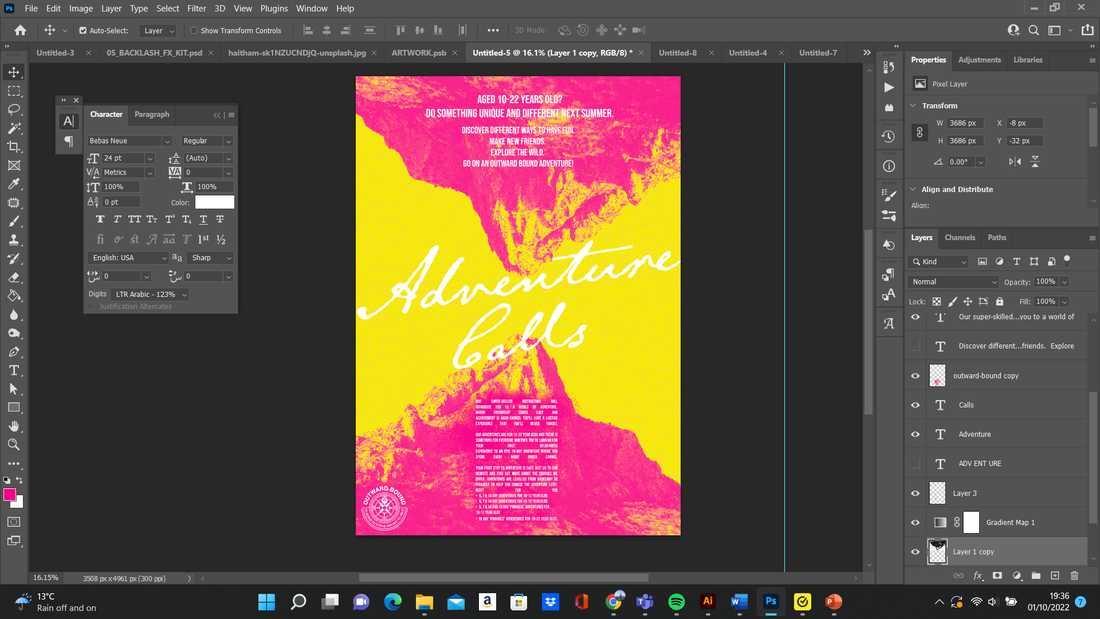
Task: Click the layer Opacity field
Action: (1046, 282)
